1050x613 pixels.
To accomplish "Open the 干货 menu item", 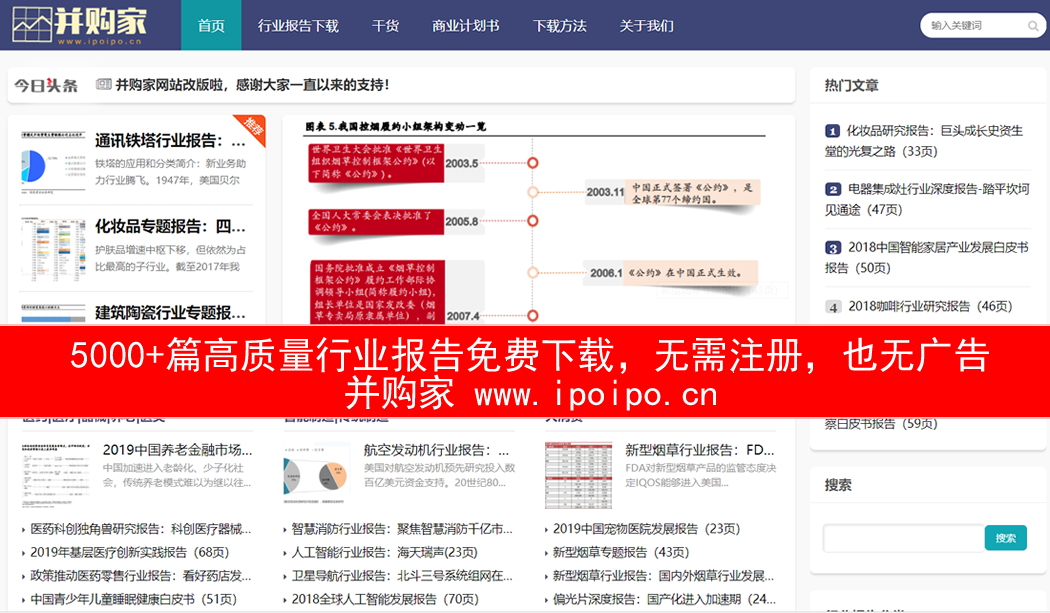I will (x=385, y=25).
